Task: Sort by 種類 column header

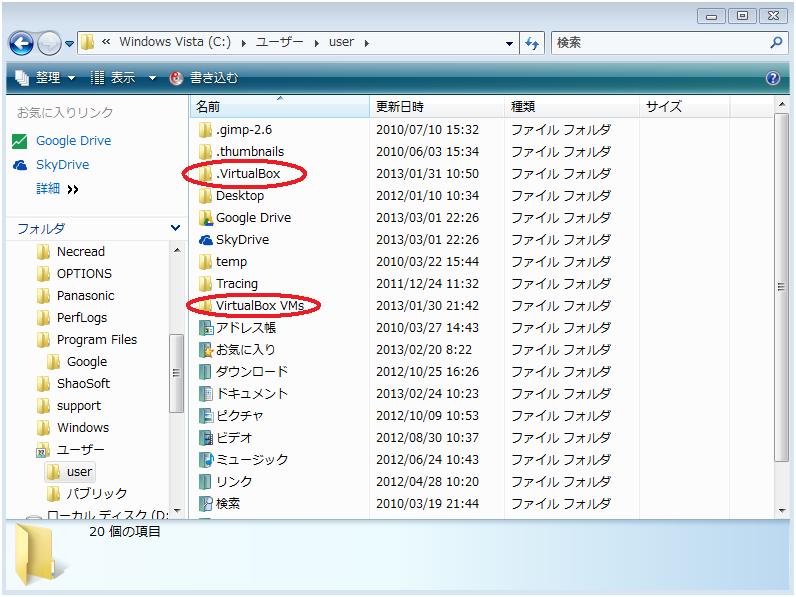Action: coord(572,107)
